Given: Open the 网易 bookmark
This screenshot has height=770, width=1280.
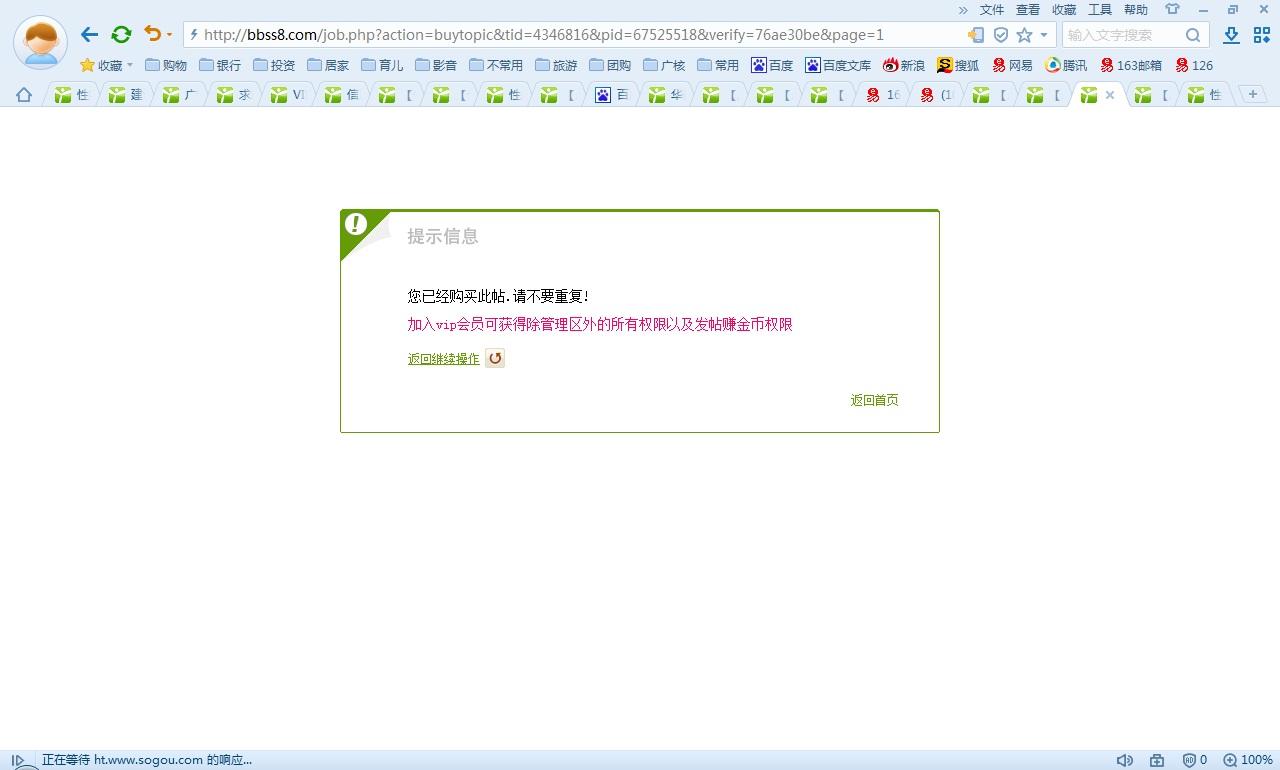Looking at the screenshot, I should coord(1012,65).
